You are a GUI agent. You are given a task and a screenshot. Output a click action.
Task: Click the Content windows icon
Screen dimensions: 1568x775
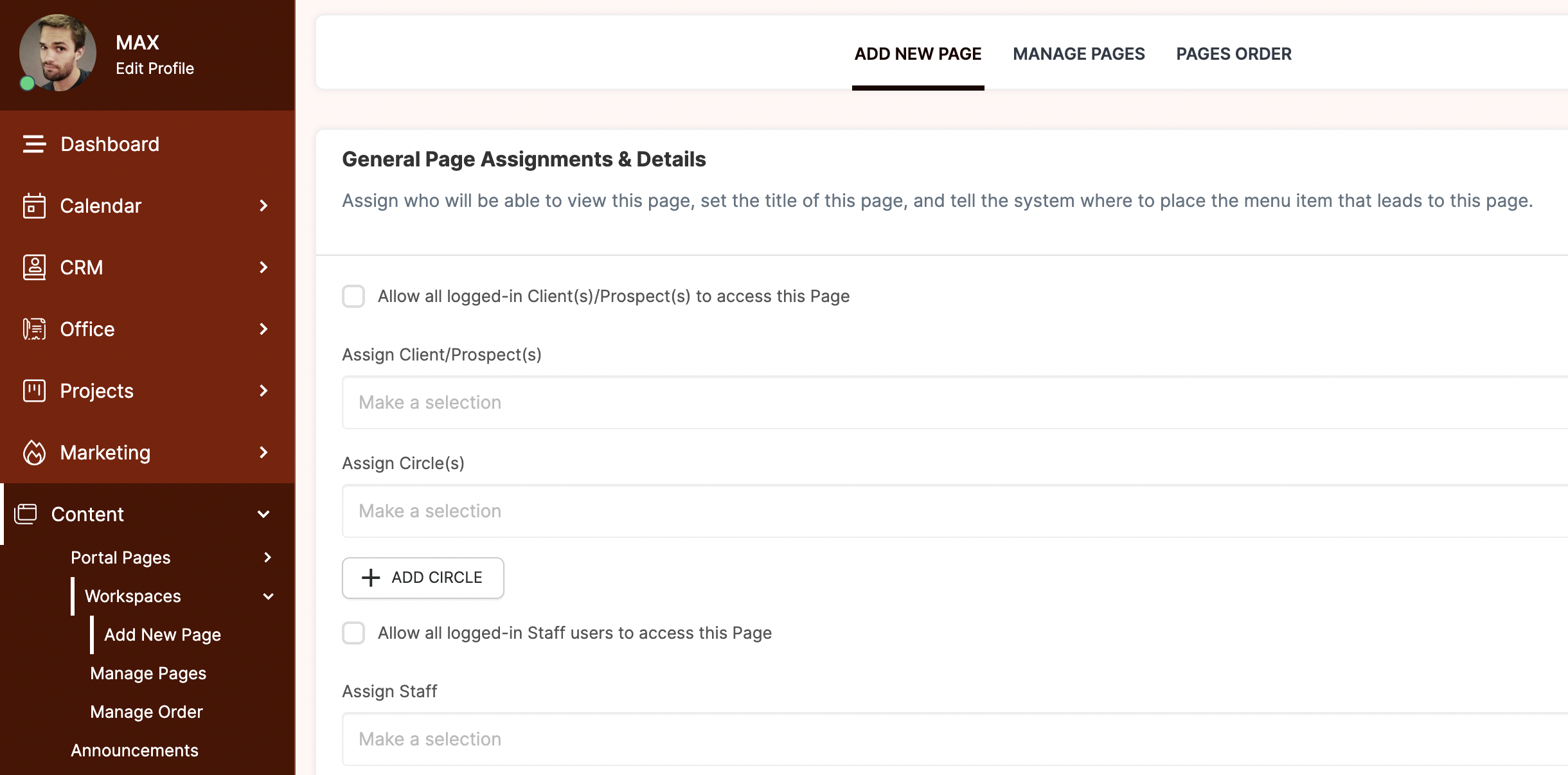[26, 514]
